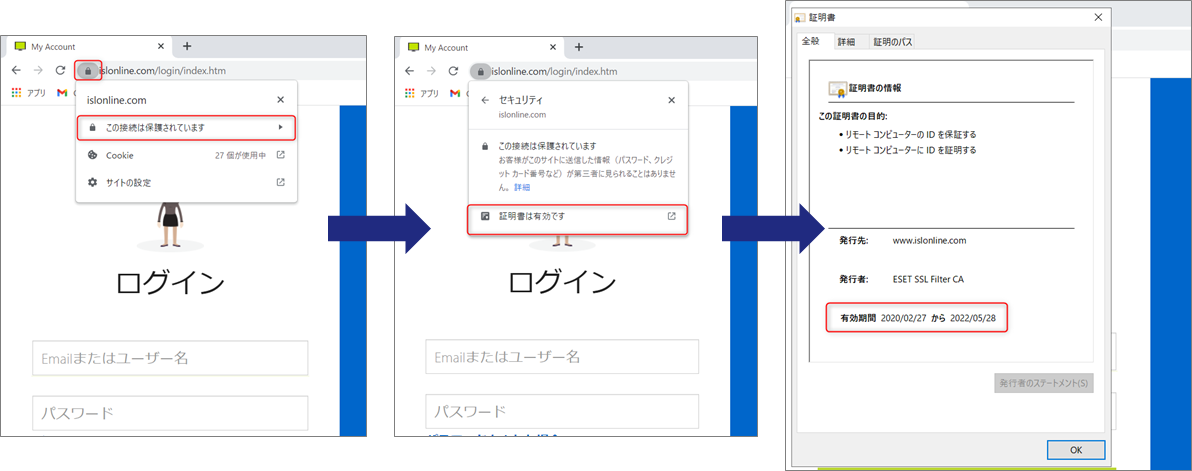Image resolution: width=1192 pixels, height=471 pixels.
Task: Click the ログイン heading in the left browser
Action: tap(170, 283)
